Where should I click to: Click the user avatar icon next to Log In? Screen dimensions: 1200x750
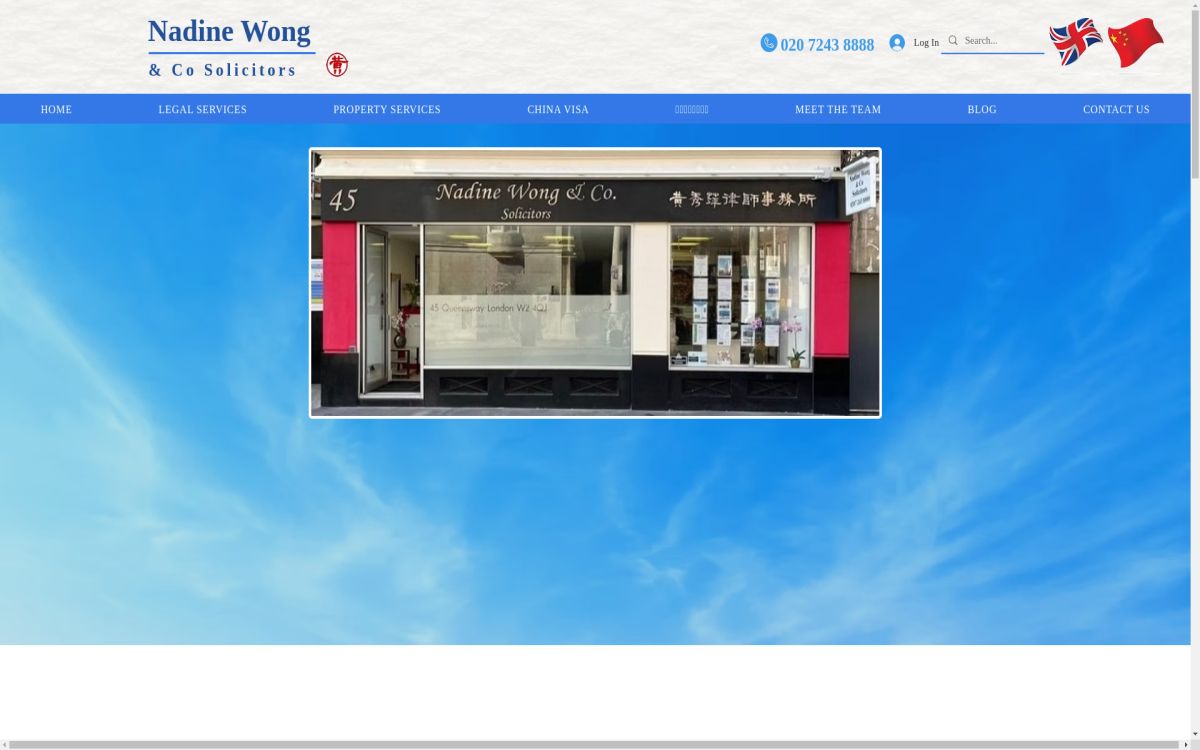(898, 42)
